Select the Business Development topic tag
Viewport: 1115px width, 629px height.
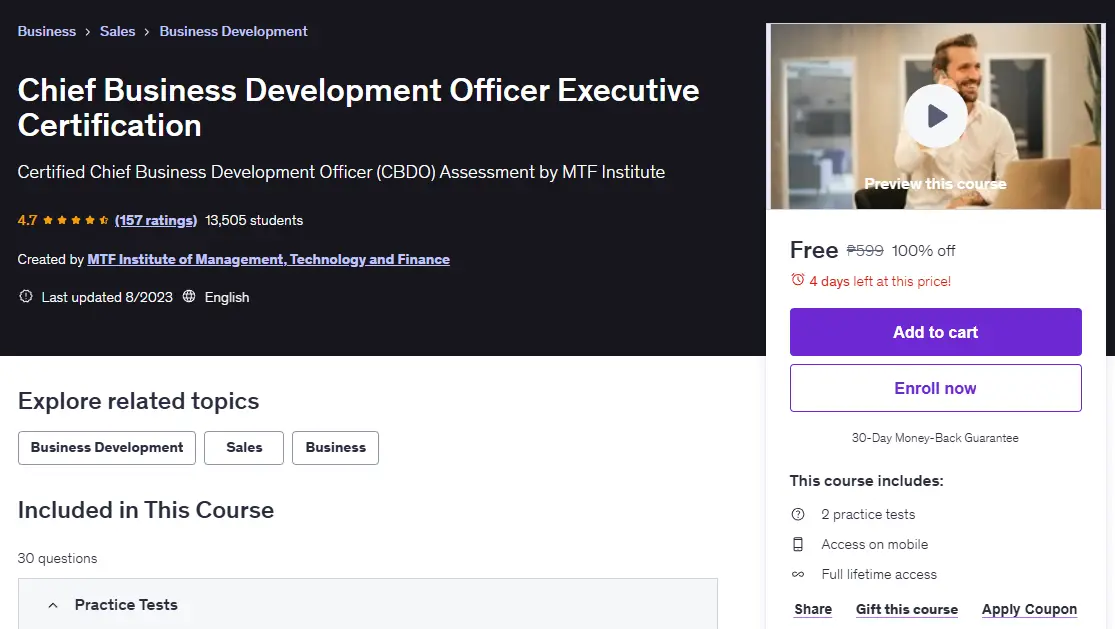tap(107, 448)
